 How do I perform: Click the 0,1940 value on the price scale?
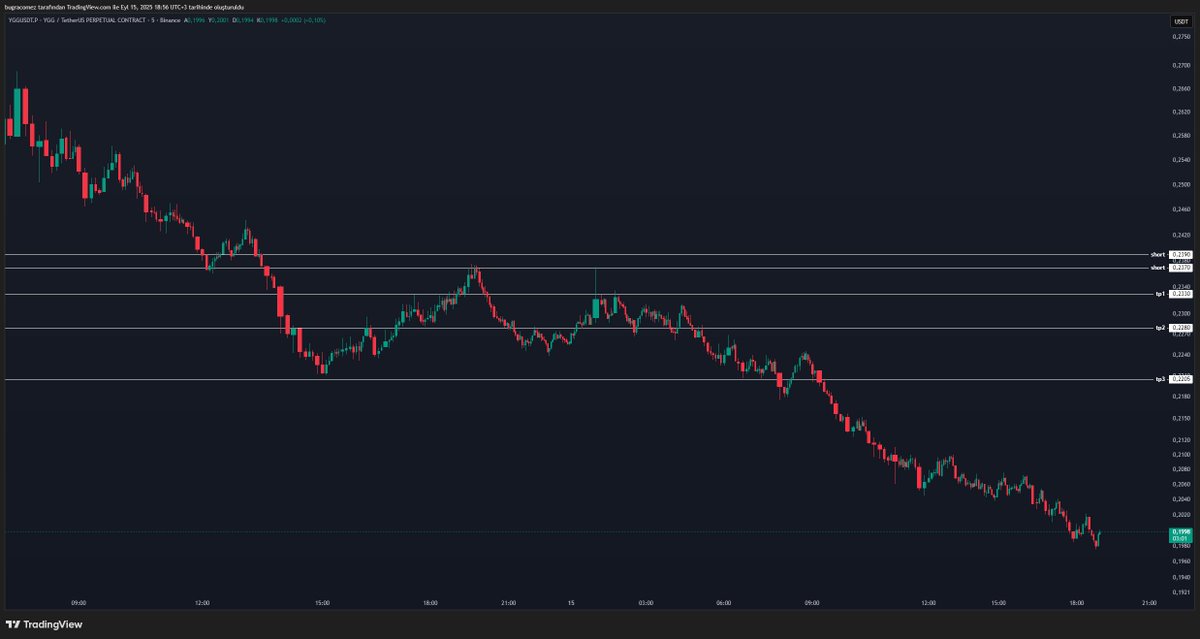1181,578
